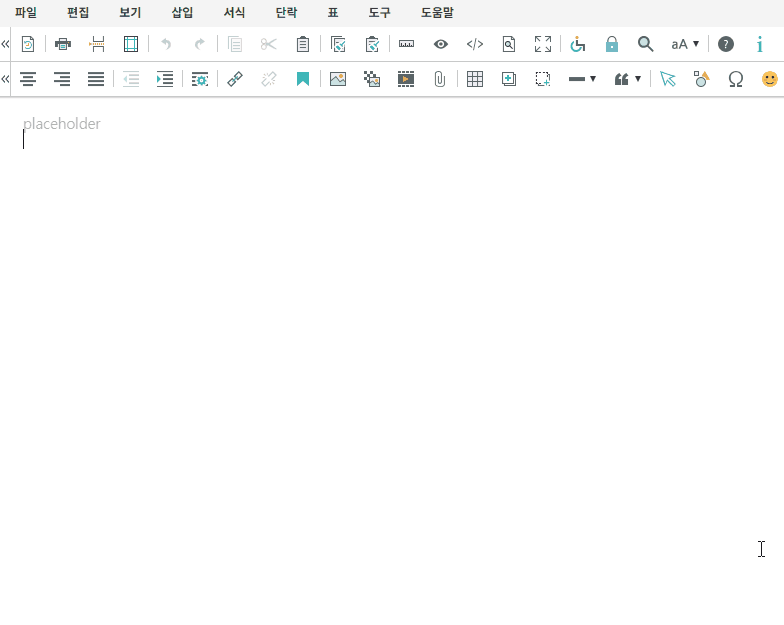Collapse the first toolbar row with chevron
This screenshot has height=625, width=784.
(6, 44)
